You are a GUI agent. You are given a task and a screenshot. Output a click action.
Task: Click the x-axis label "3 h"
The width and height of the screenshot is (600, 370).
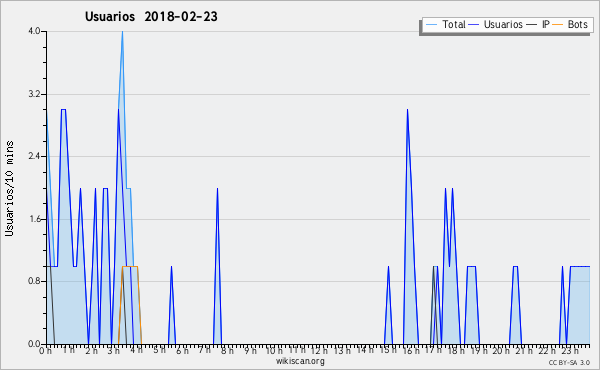pos(114,350)
